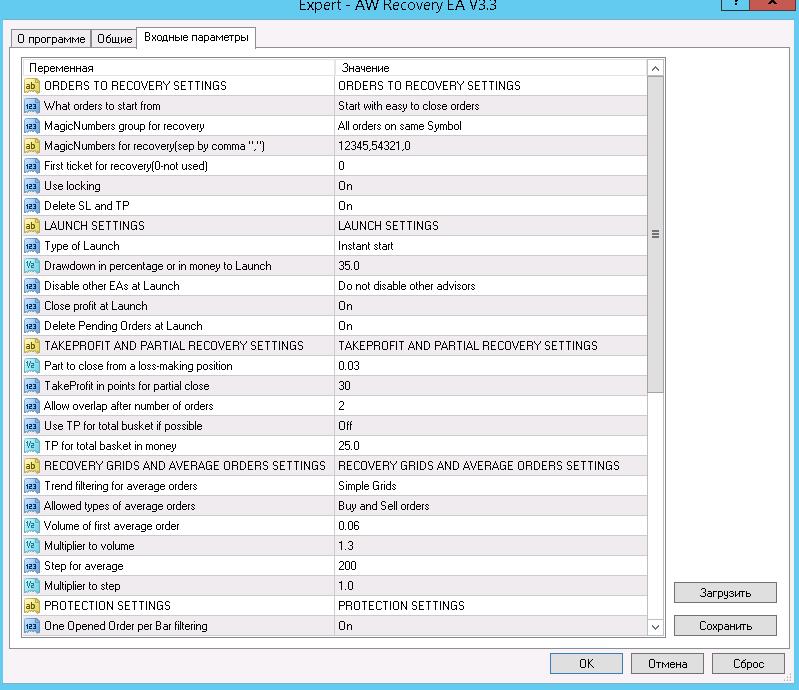Click the icon beside ORDERS TO RECOVERY SETTINGS
The height and width of the screenshot is (690, 799).
[32, 86]
